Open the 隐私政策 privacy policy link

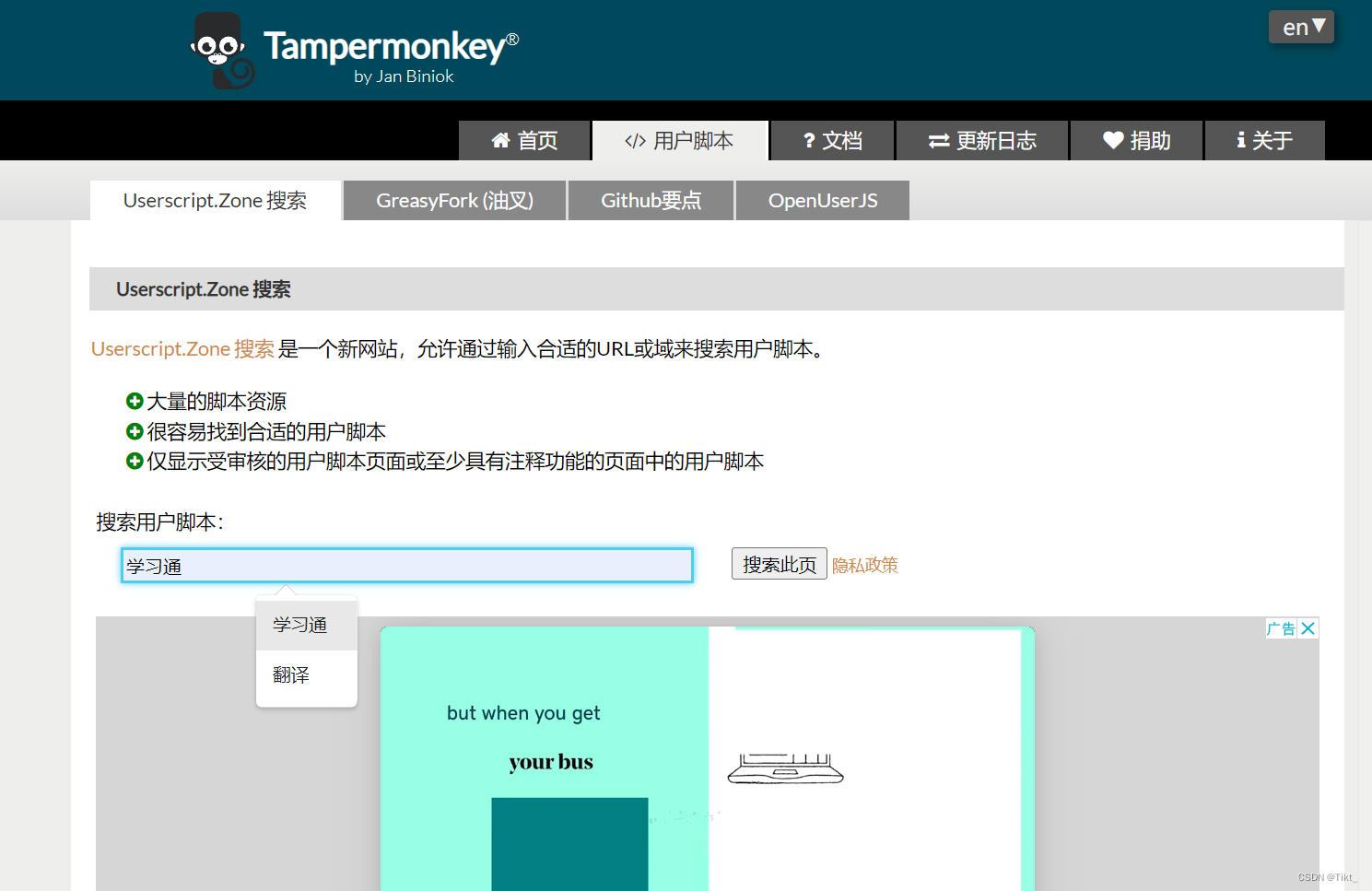click(864, 565)
